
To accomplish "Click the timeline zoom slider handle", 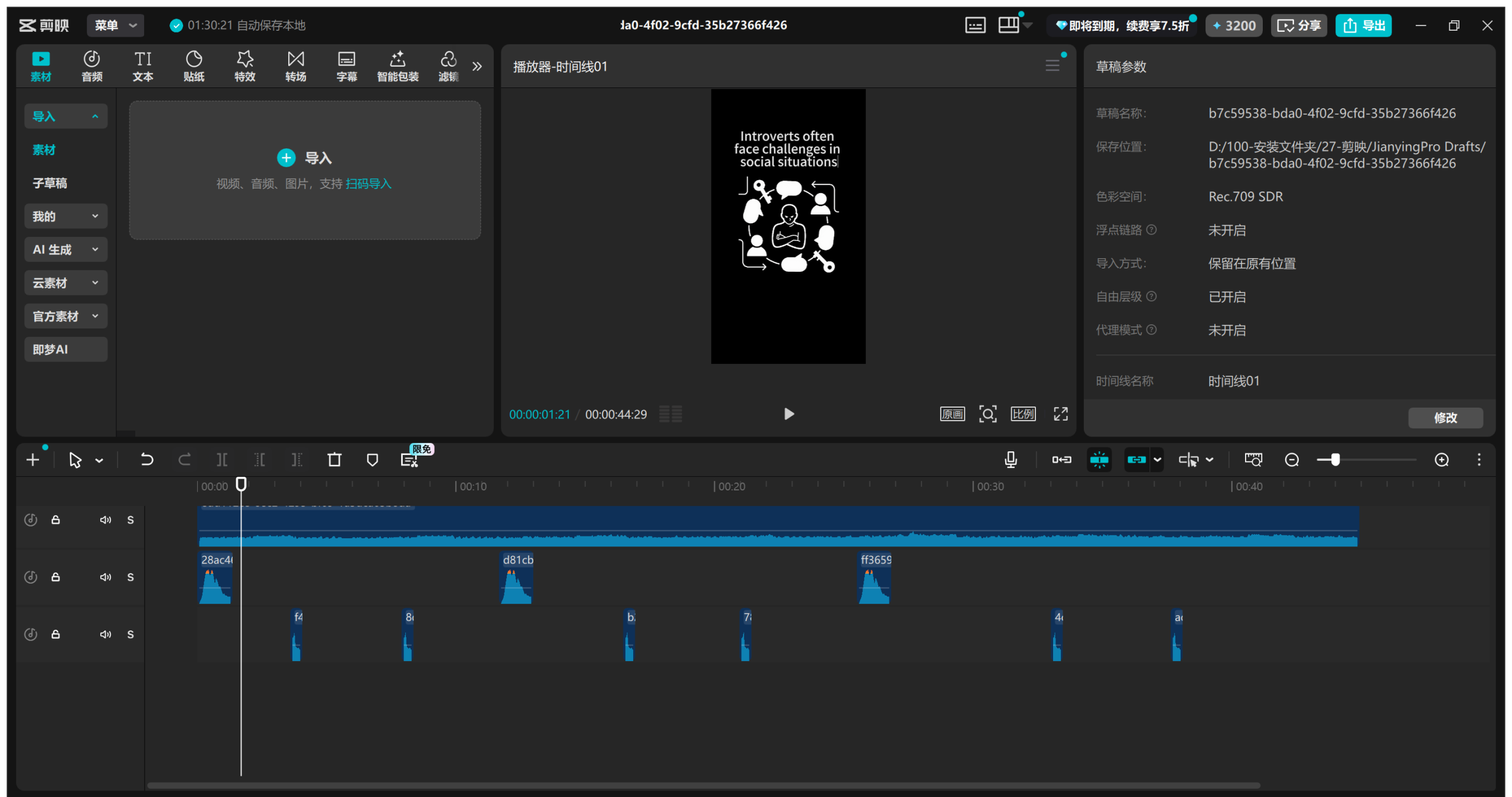I will point(1335,460).
